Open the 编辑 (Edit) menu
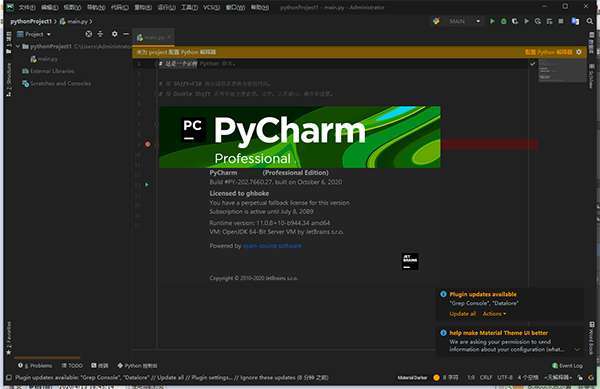Screen dimensions: 600x389 pos(50,7)
